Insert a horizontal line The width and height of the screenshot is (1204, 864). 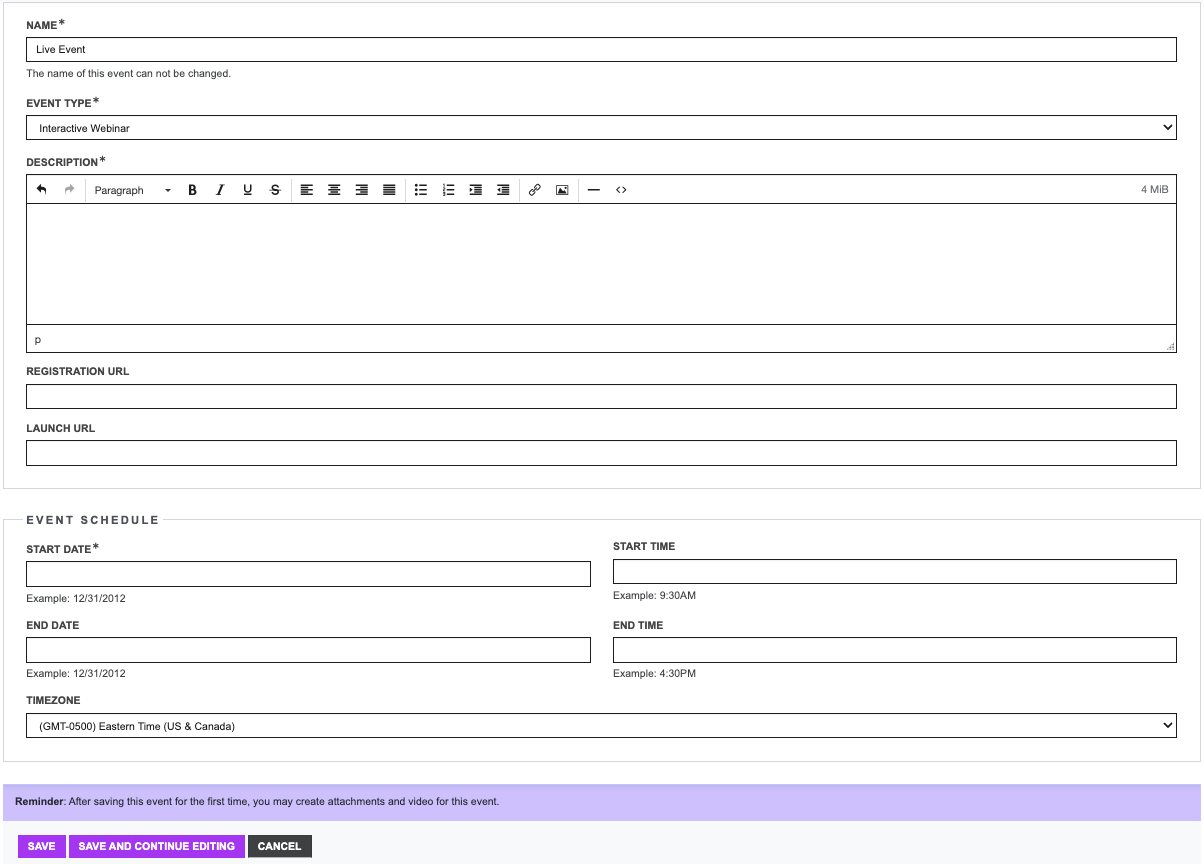[593, 190]
